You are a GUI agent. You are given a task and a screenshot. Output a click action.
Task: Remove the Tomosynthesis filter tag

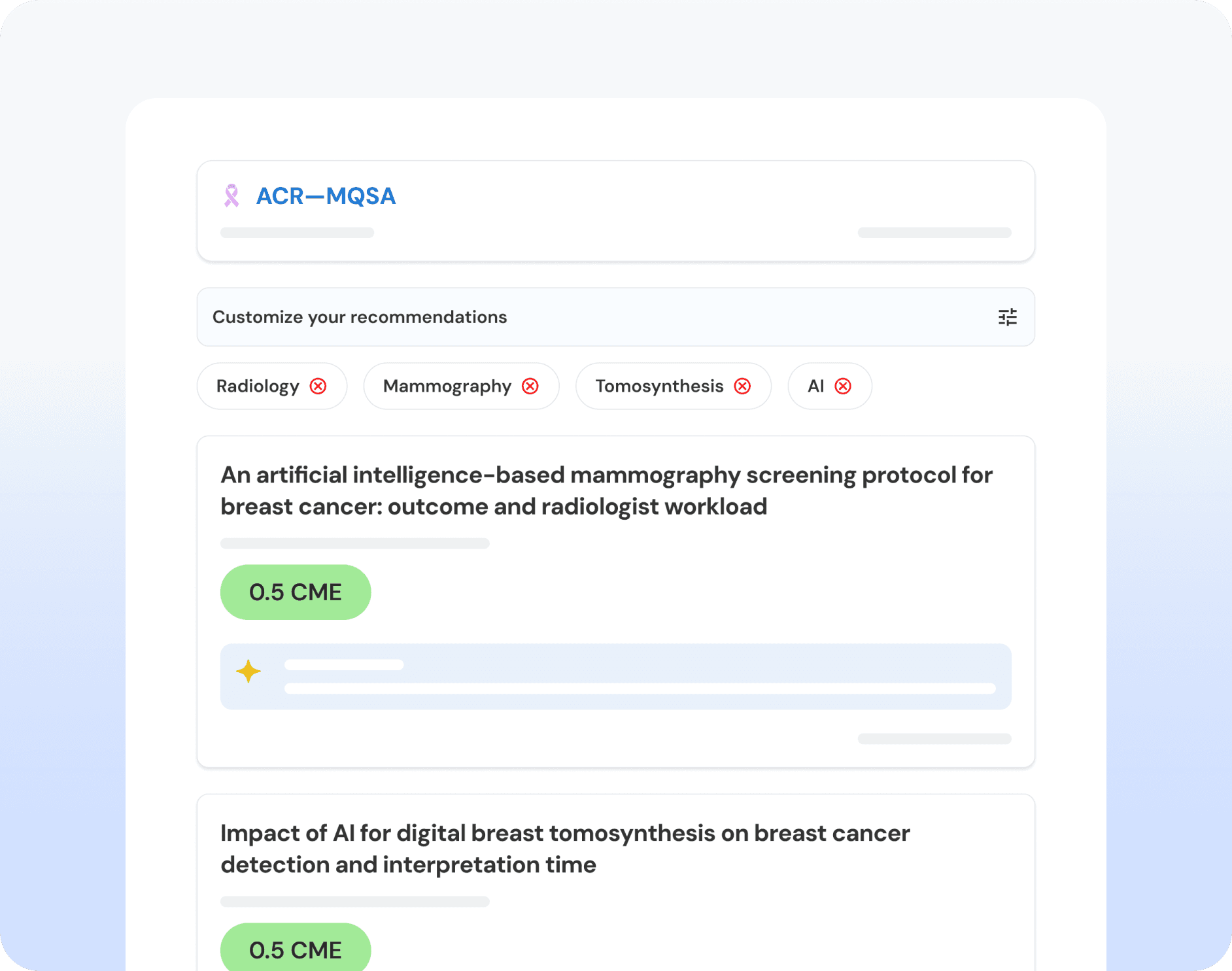coord(742,386)
